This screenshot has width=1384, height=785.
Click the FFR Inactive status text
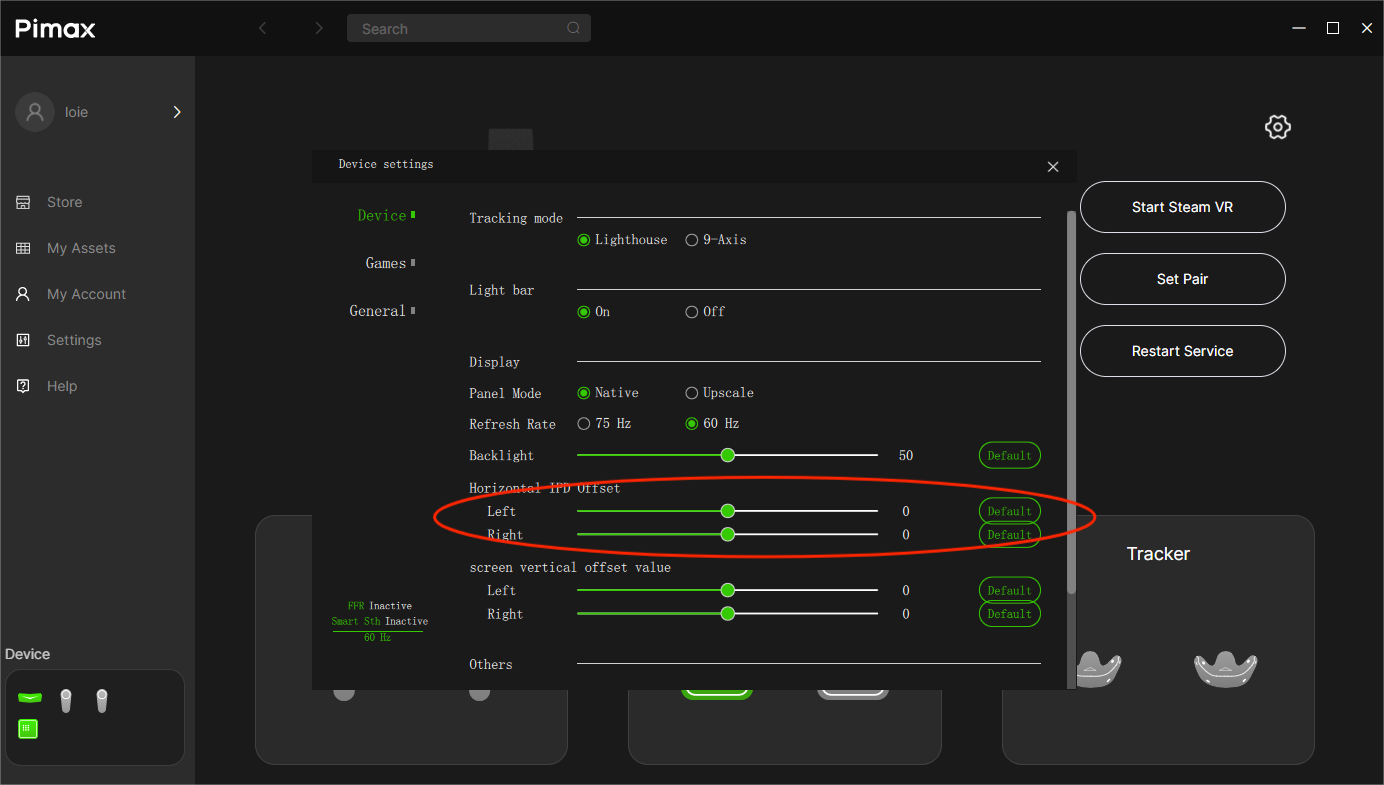point(379,606)
